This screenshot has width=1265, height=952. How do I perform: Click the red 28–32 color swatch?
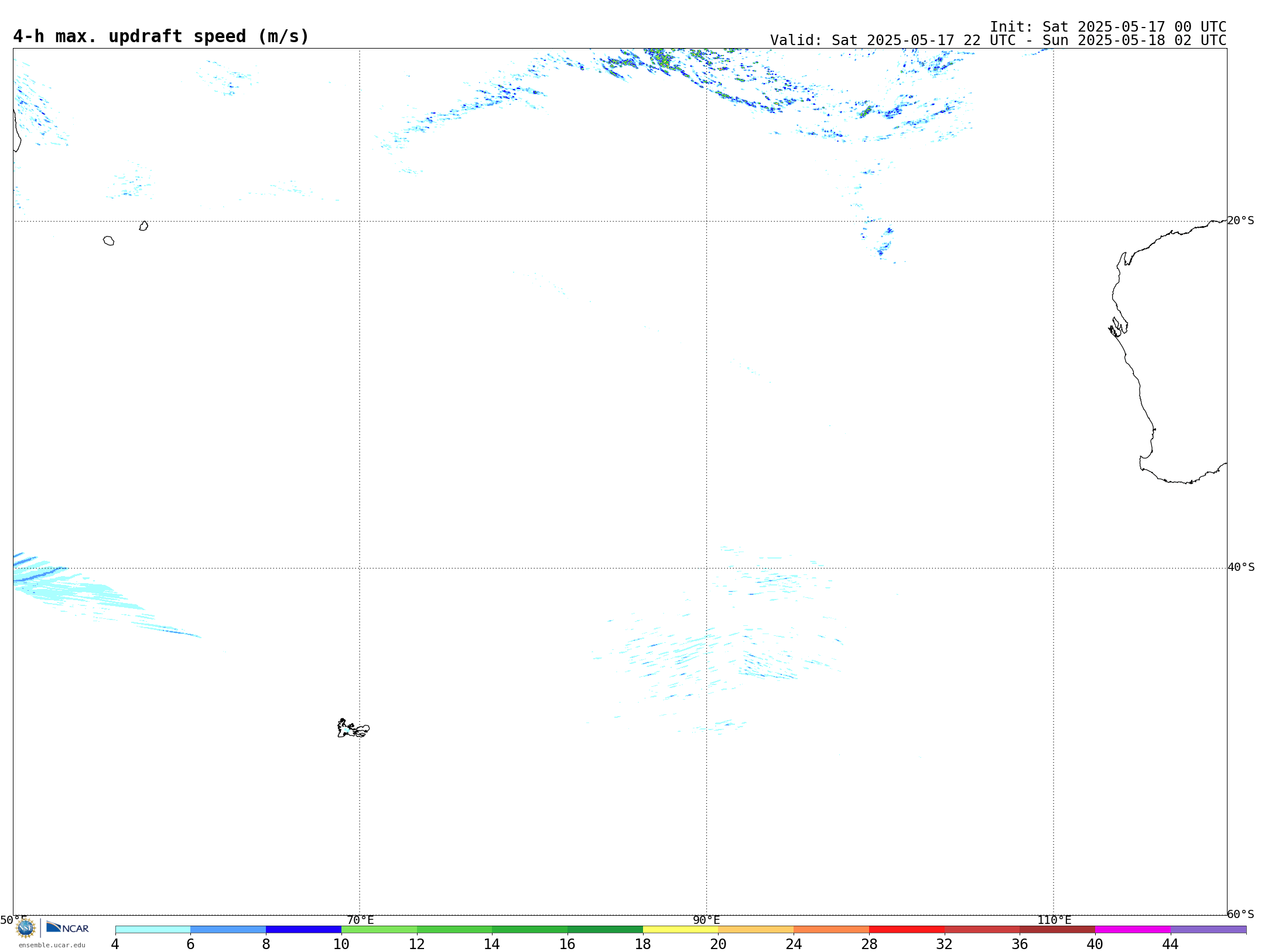coord(907,929)
